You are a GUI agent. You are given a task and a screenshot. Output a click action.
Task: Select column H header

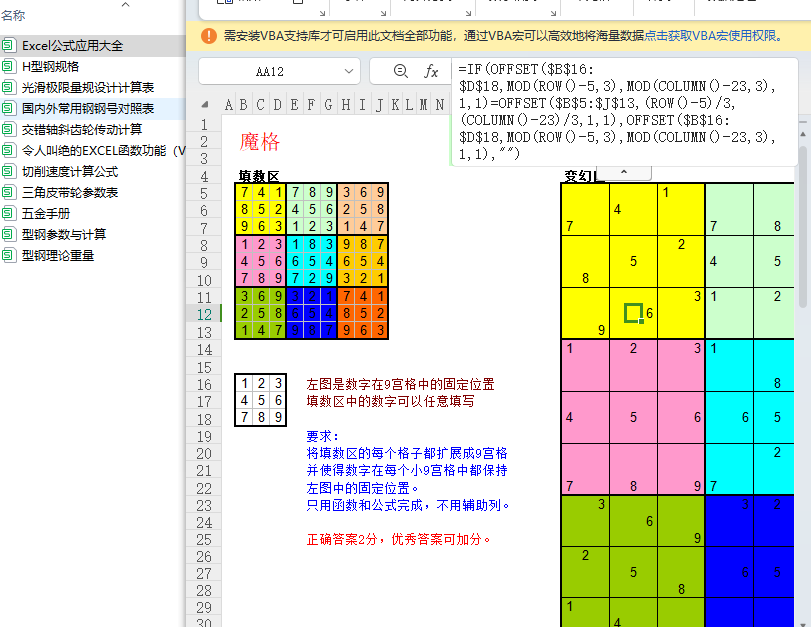pos(346,105)
